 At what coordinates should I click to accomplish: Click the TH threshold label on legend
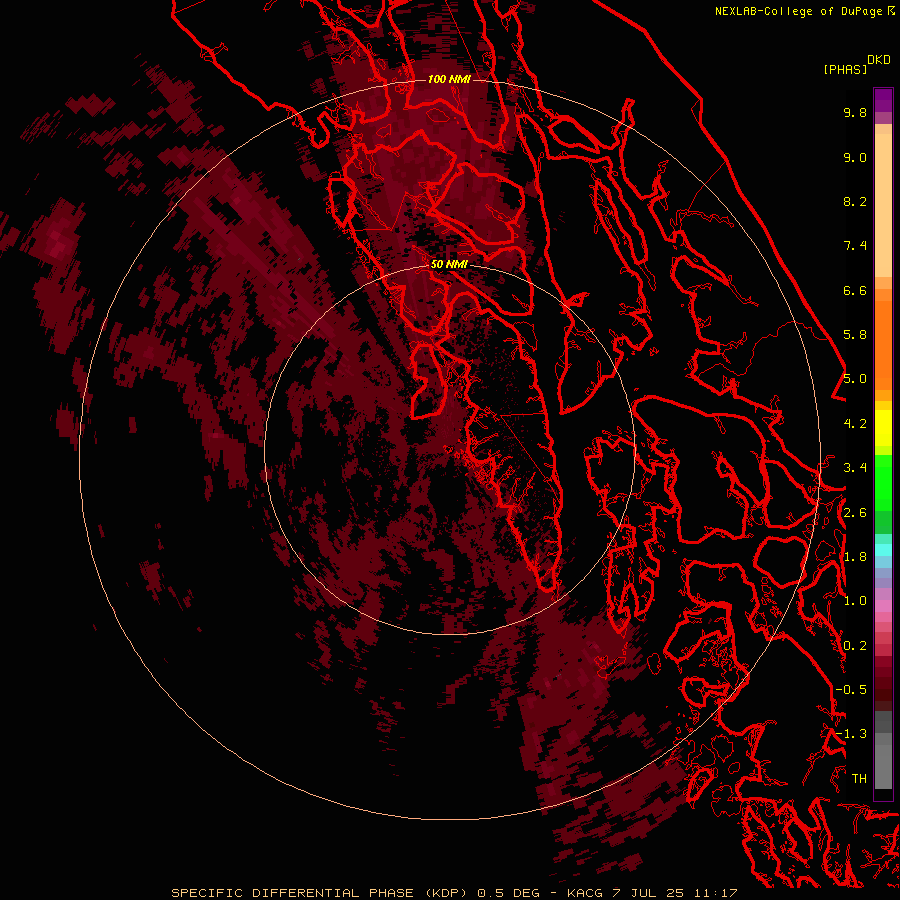pyautogui.click(x=859, y=779)
